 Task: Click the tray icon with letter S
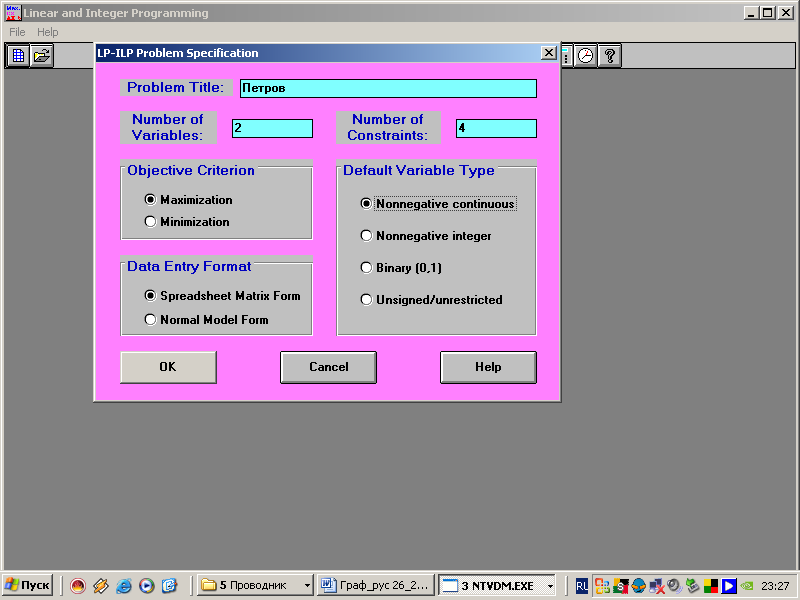tap(620, 586)
